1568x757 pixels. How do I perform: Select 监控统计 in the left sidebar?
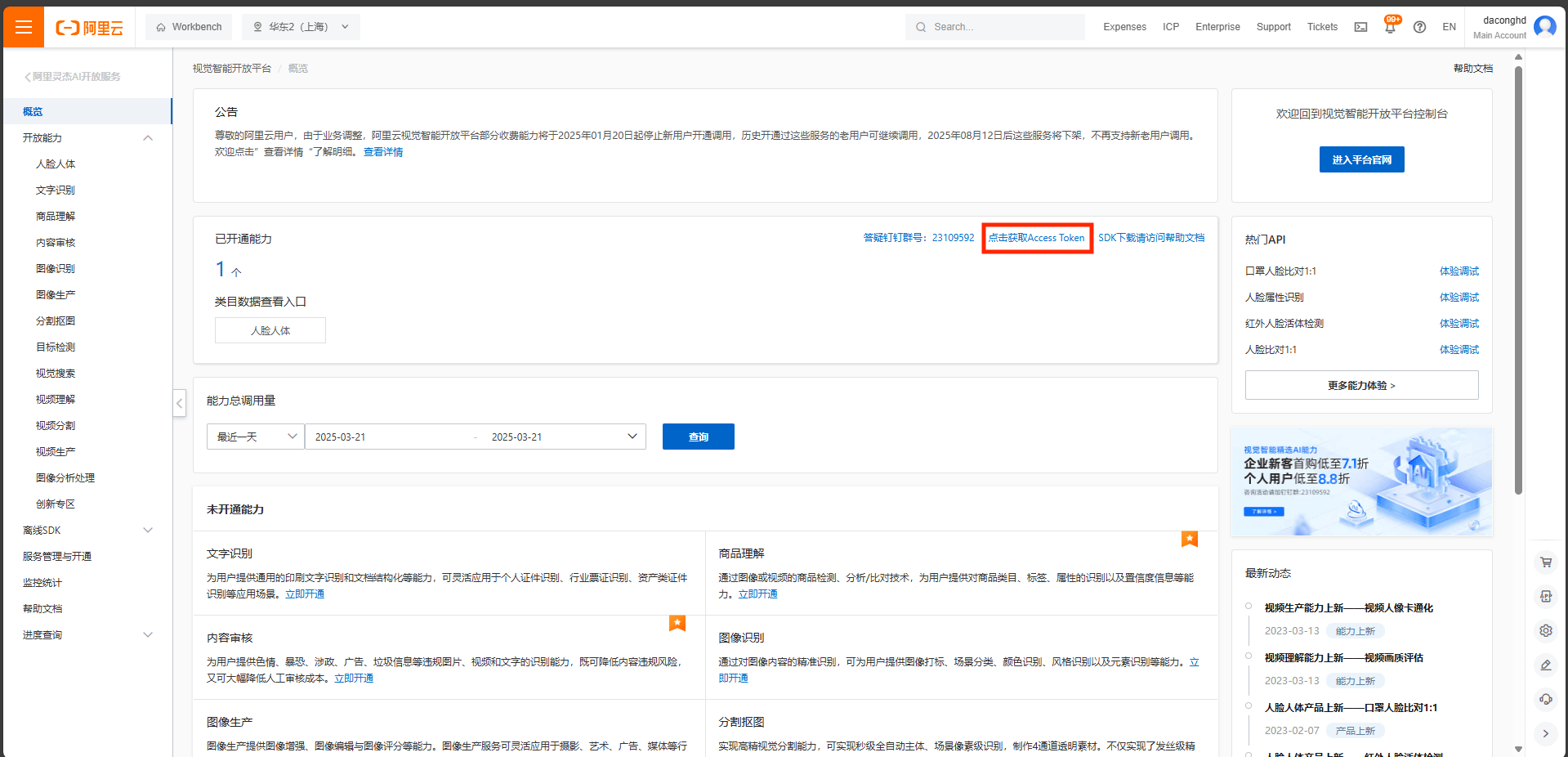(42, 582)
